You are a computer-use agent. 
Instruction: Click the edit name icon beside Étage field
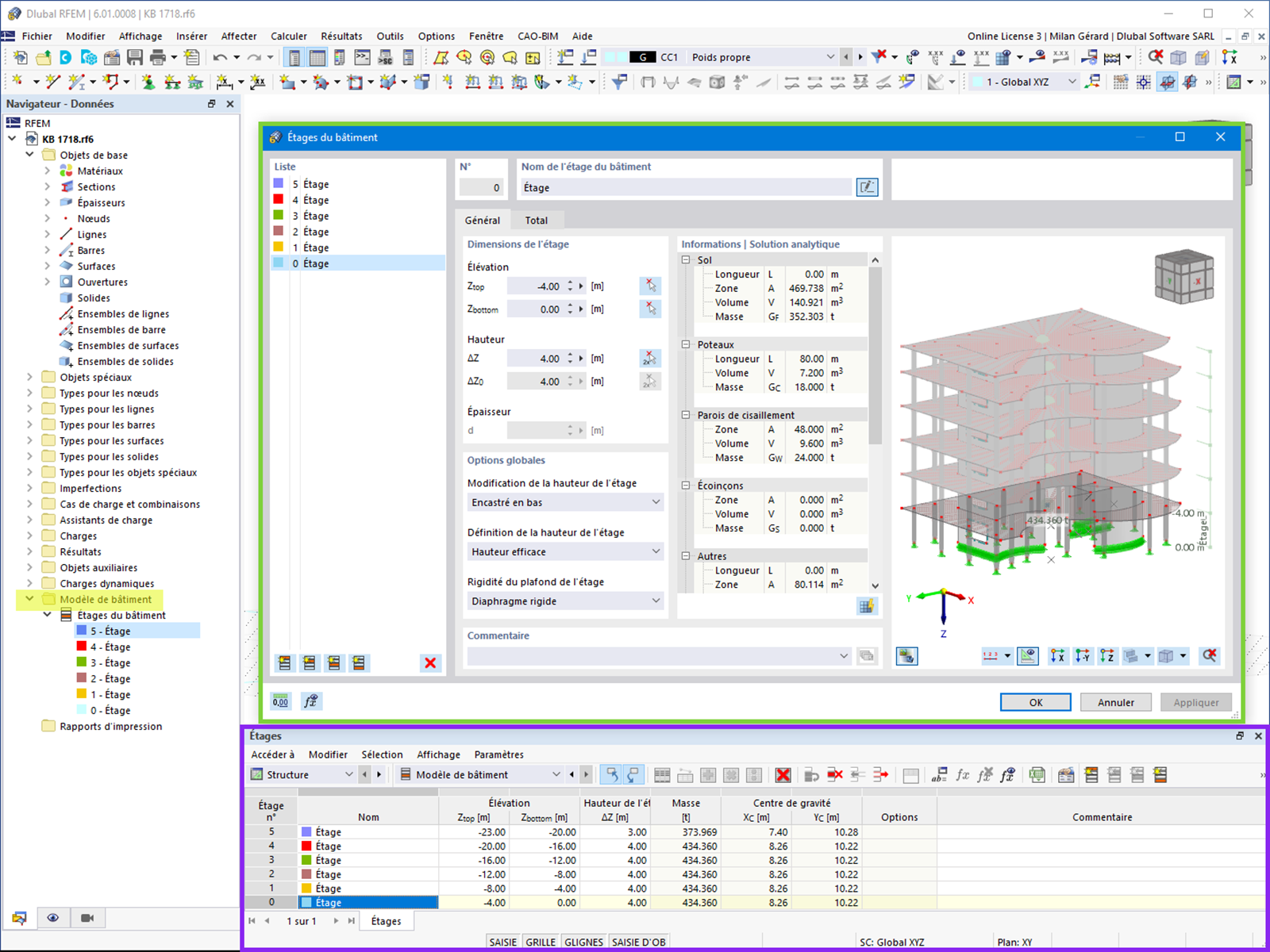(x=867, y=187)
